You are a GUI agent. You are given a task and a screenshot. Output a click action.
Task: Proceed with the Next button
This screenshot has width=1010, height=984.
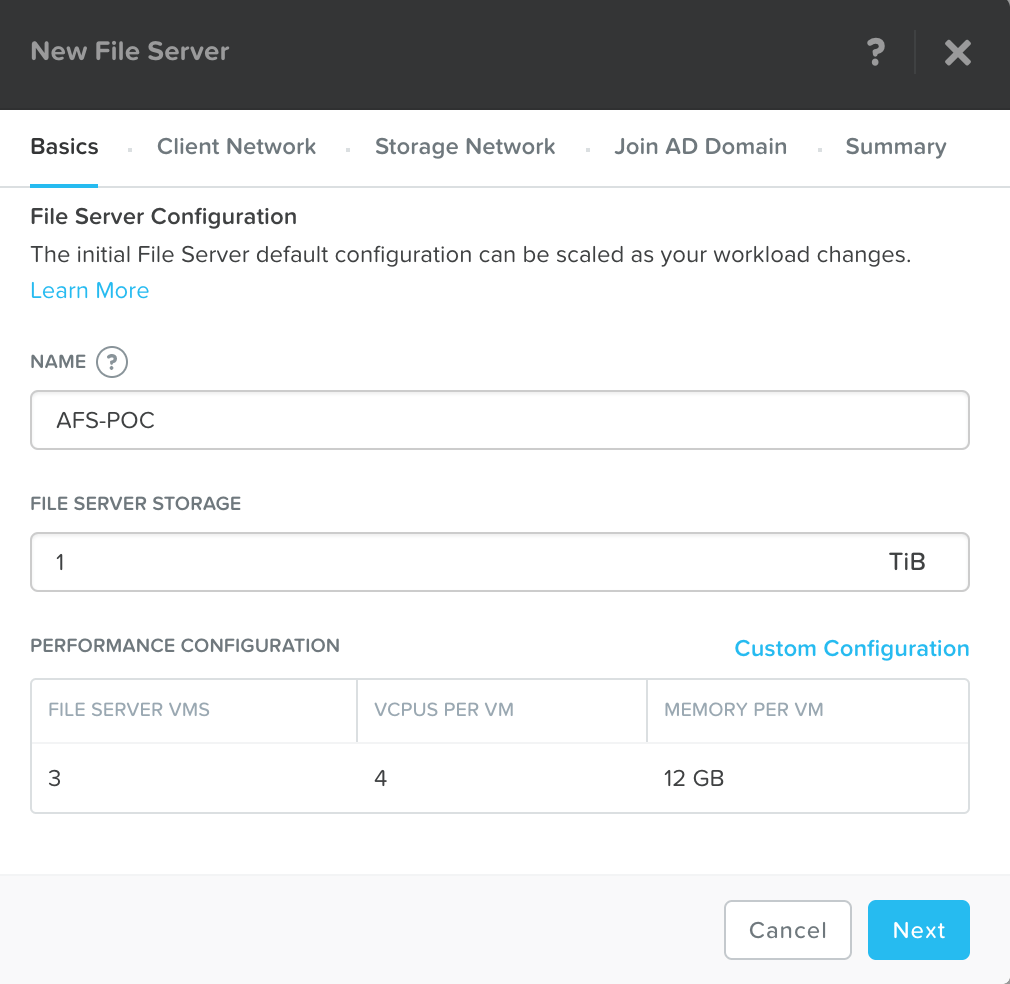point(918,930)
